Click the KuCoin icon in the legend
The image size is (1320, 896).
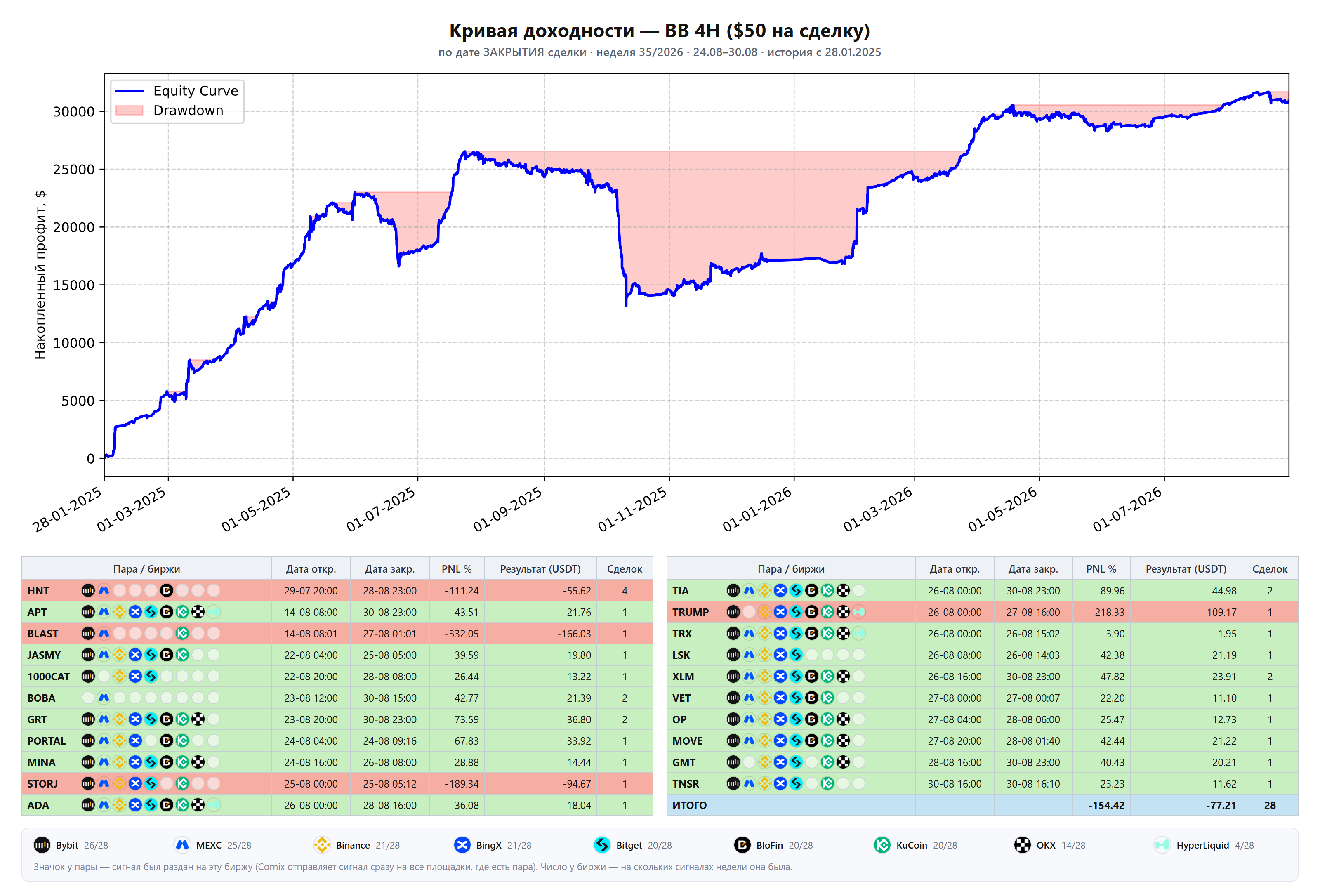[x=882, y=845]
